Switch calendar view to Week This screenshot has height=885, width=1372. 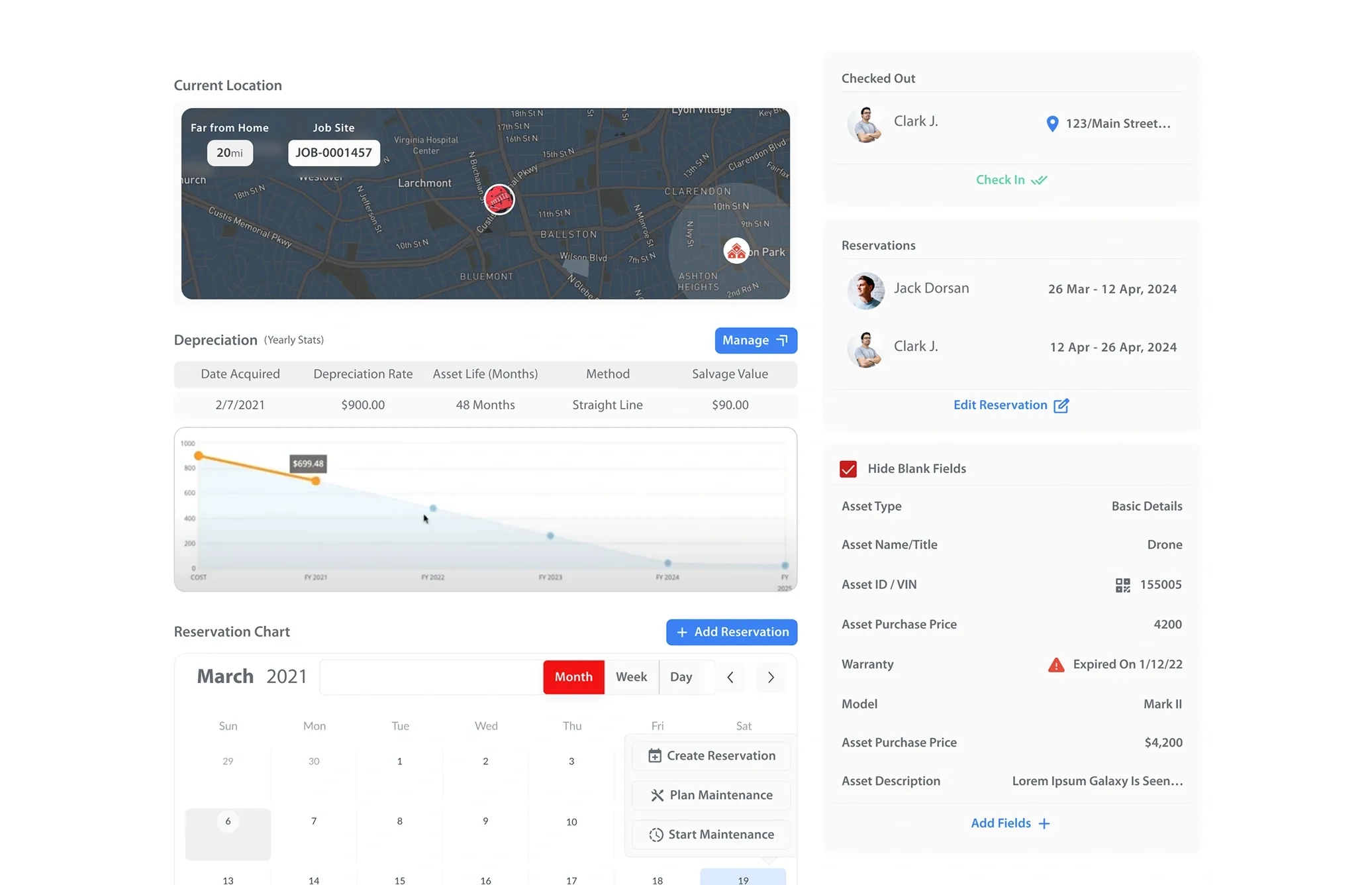tap(631, 676)
